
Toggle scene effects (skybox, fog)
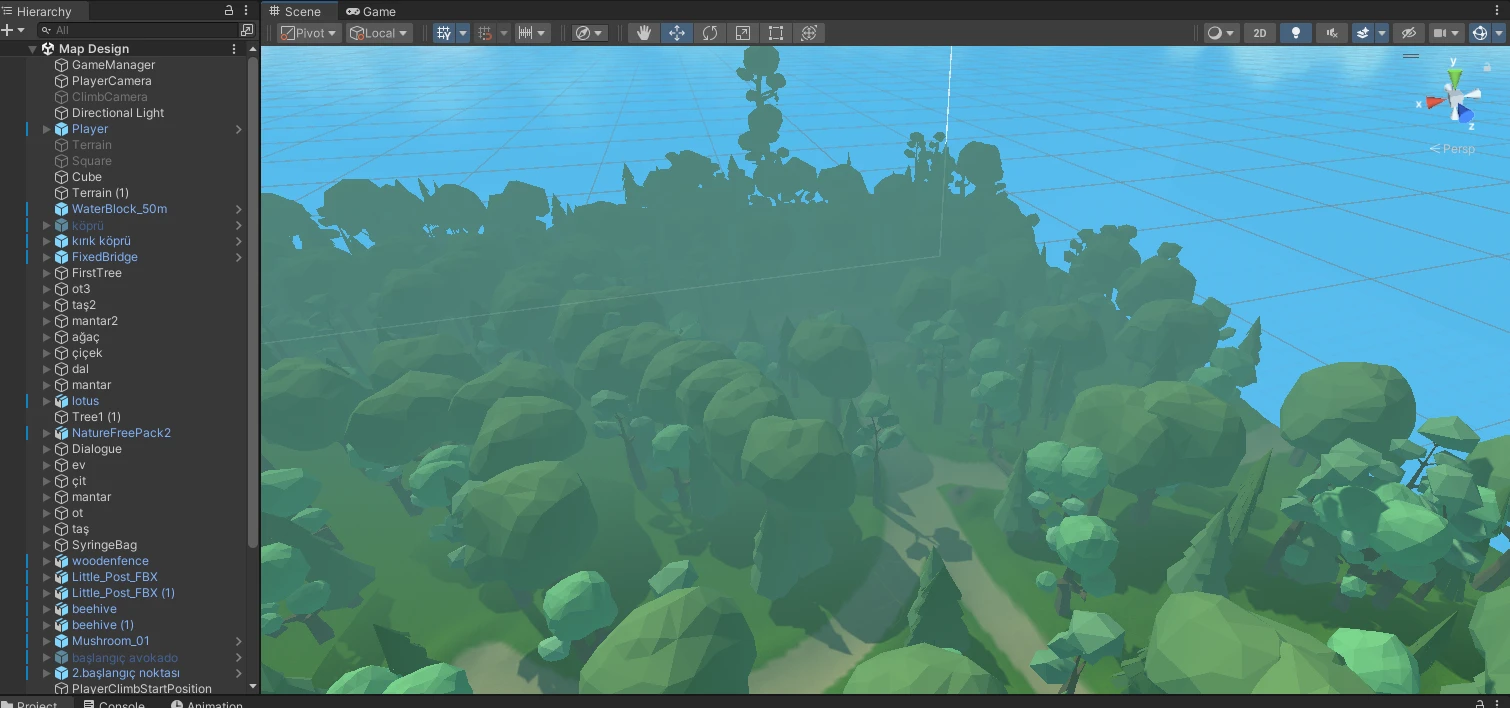1362,33
